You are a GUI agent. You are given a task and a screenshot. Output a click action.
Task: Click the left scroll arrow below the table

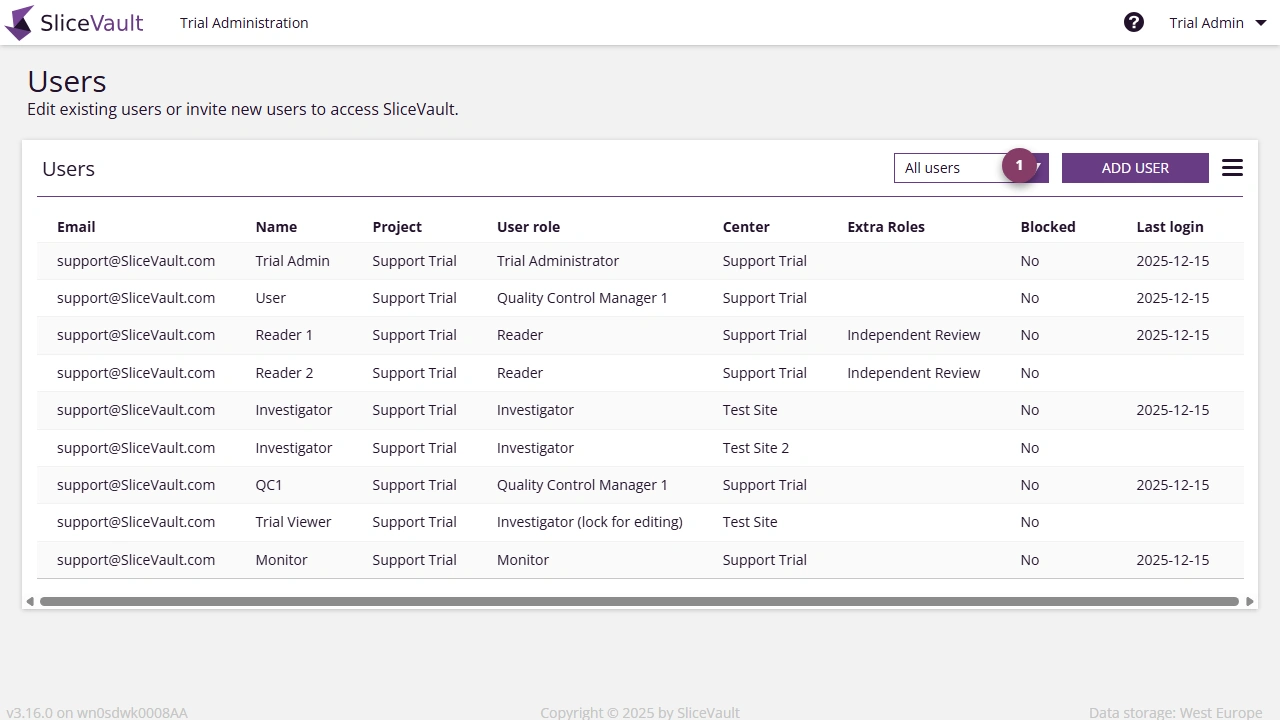(30, 600)
